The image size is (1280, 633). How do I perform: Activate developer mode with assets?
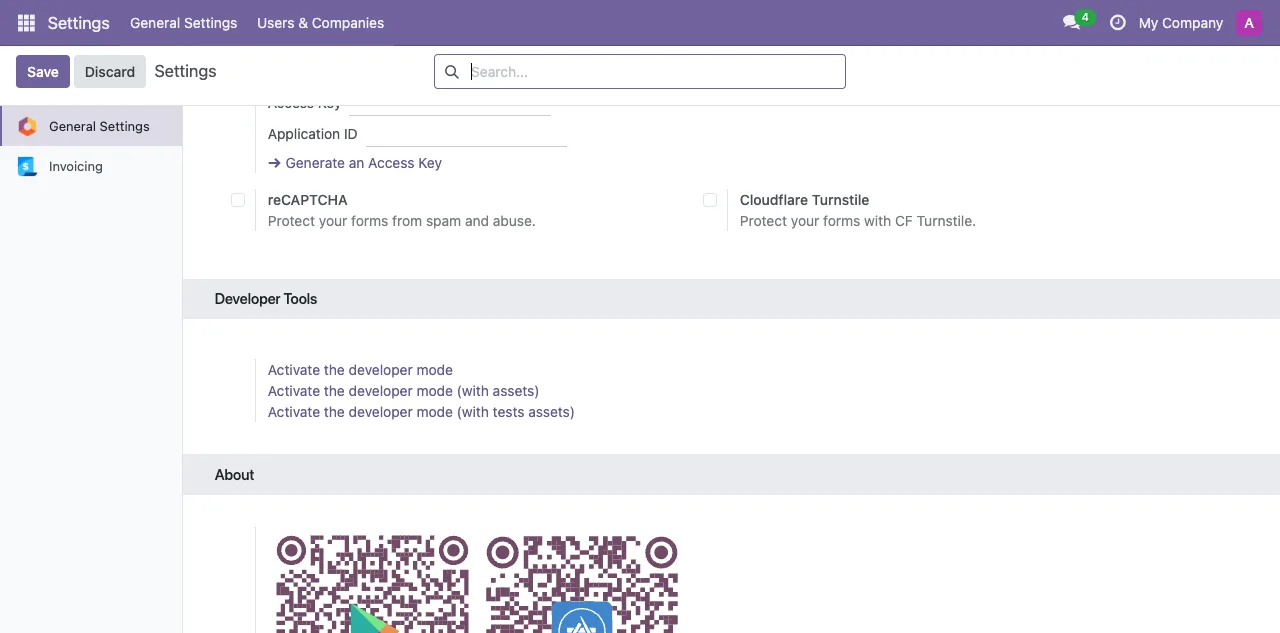[x=403, y=391]
